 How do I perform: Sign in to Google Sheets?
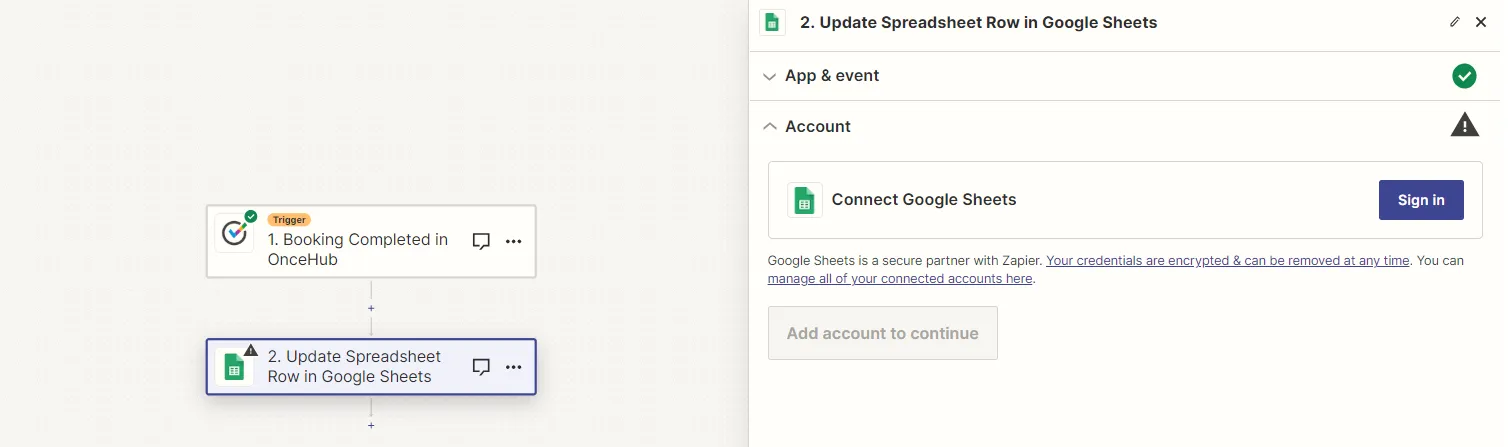[1421, 200]
